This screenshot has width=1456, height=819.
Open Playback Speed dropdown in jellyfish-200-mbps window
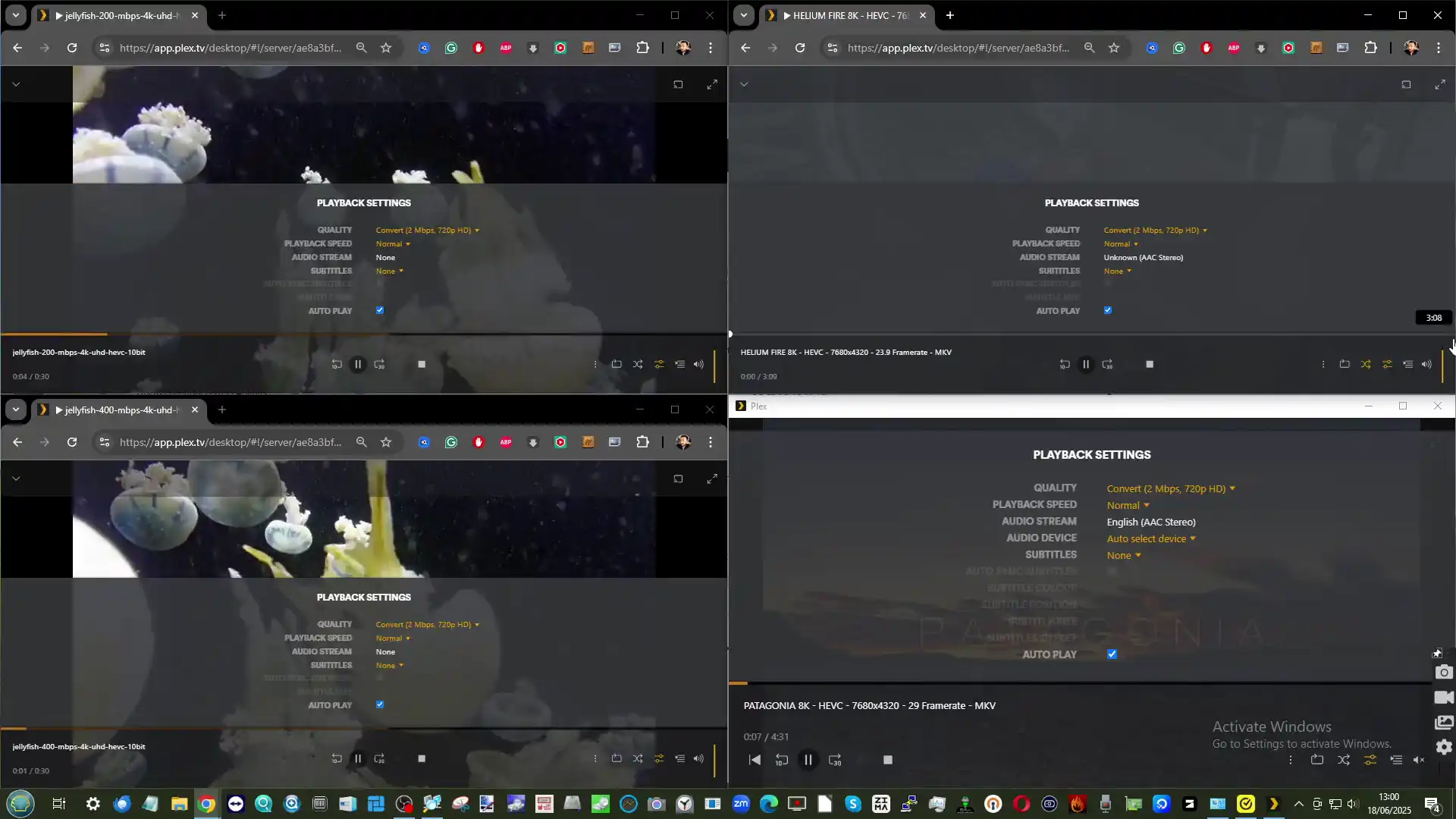pyautogui.click(x=393, y=243)
